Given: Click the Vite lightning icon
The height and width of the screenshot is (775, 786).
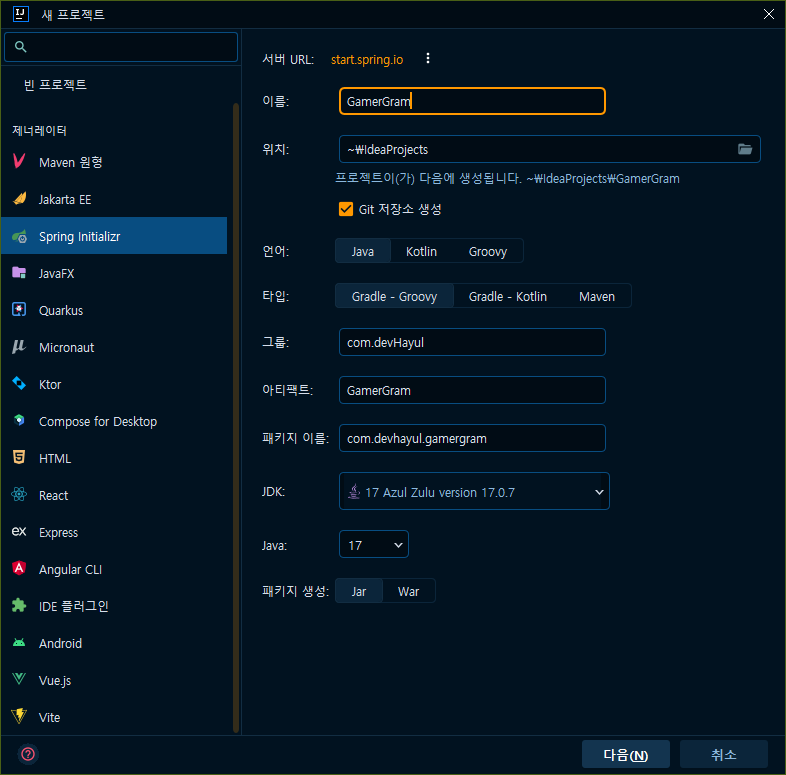Looking at the screenshot, I should [x=19, y=716].
